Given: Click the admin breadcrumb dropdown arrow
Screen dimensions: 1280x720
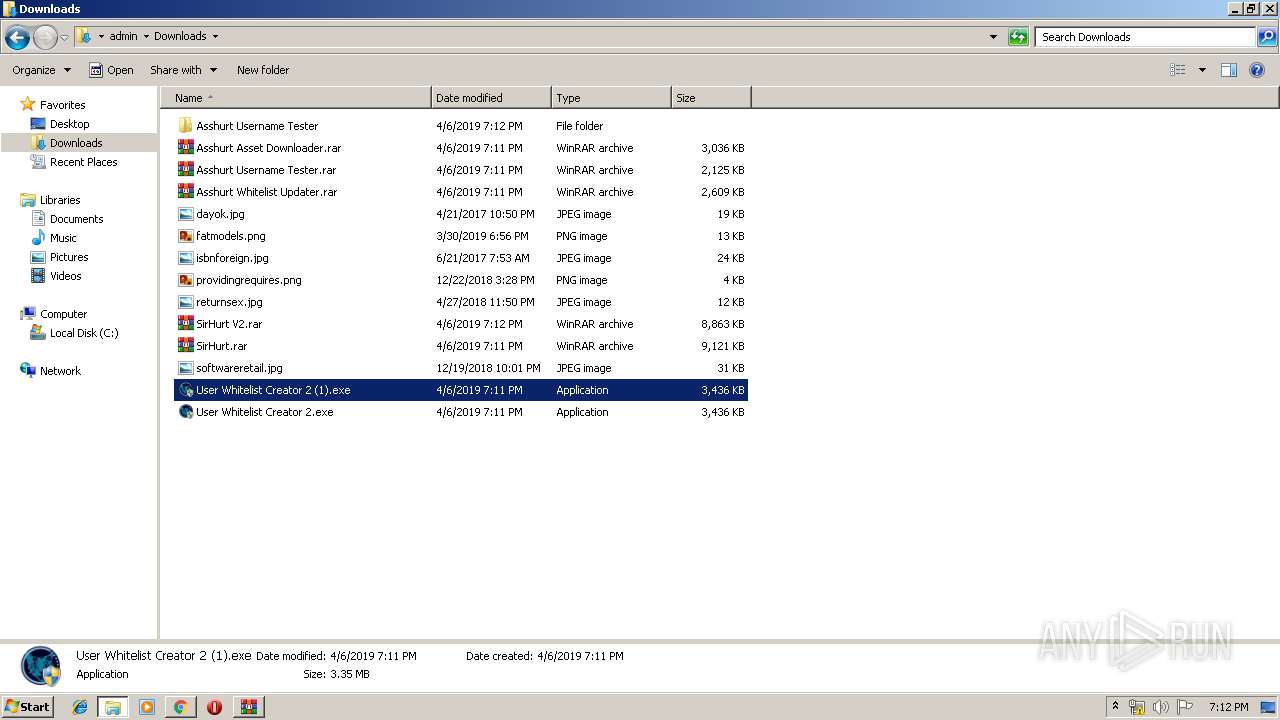Looking at the screenshot, I should click(x=146, y=37).
